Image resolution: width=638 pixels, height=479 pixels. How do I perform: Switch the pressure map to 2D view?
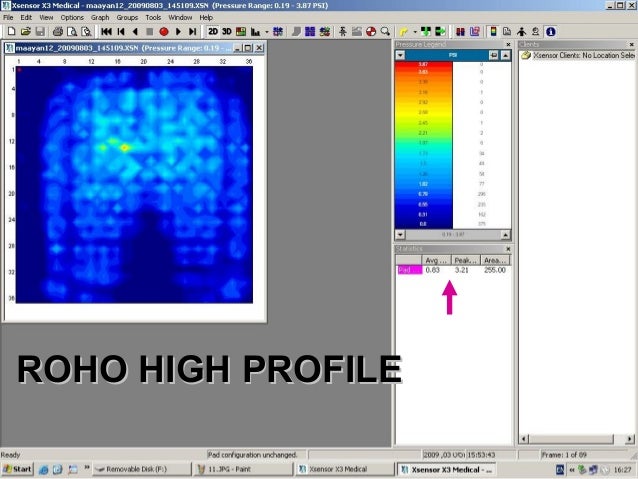[x=213, y=31]
